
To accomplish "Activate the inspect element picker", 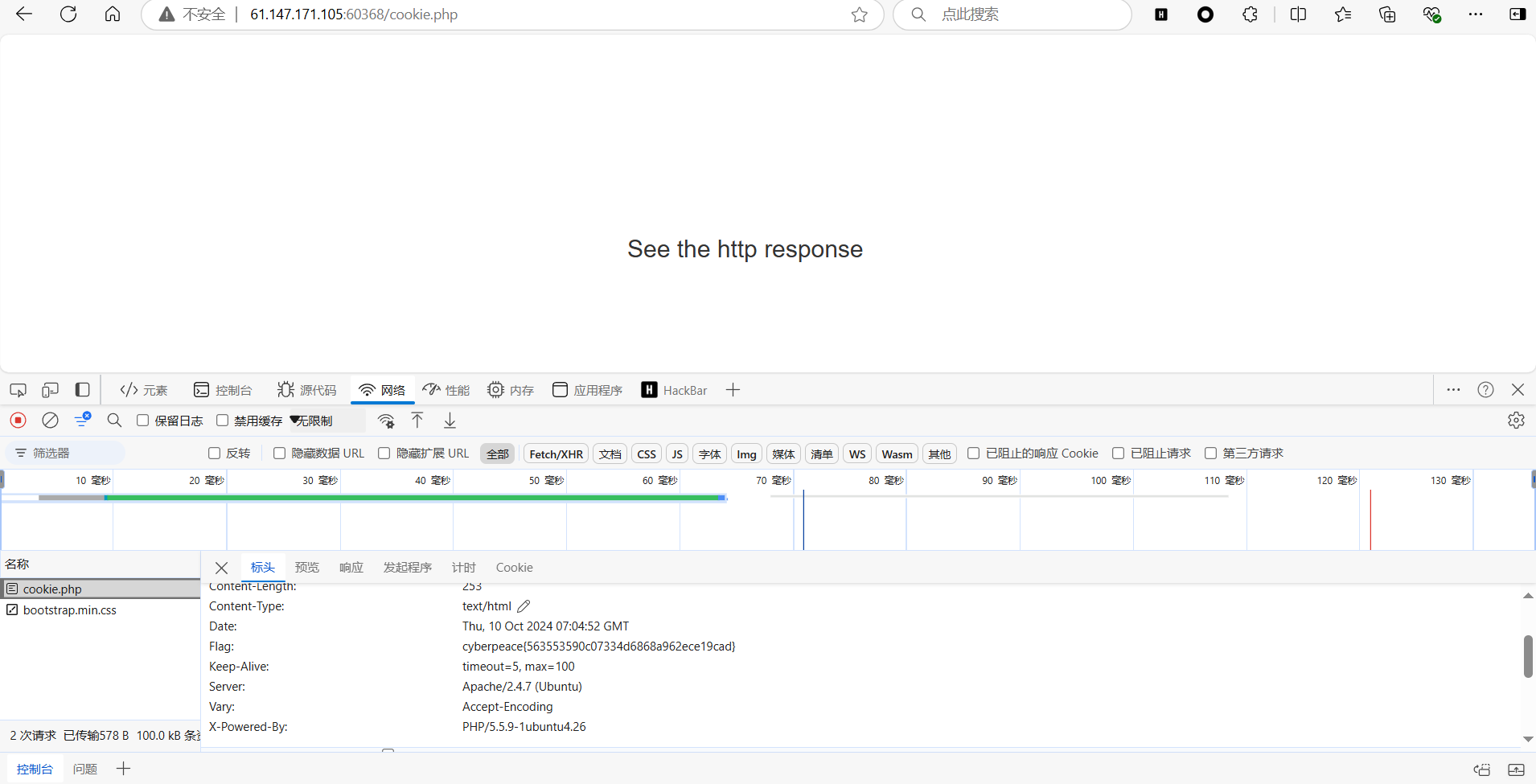I will pos(18,390).
